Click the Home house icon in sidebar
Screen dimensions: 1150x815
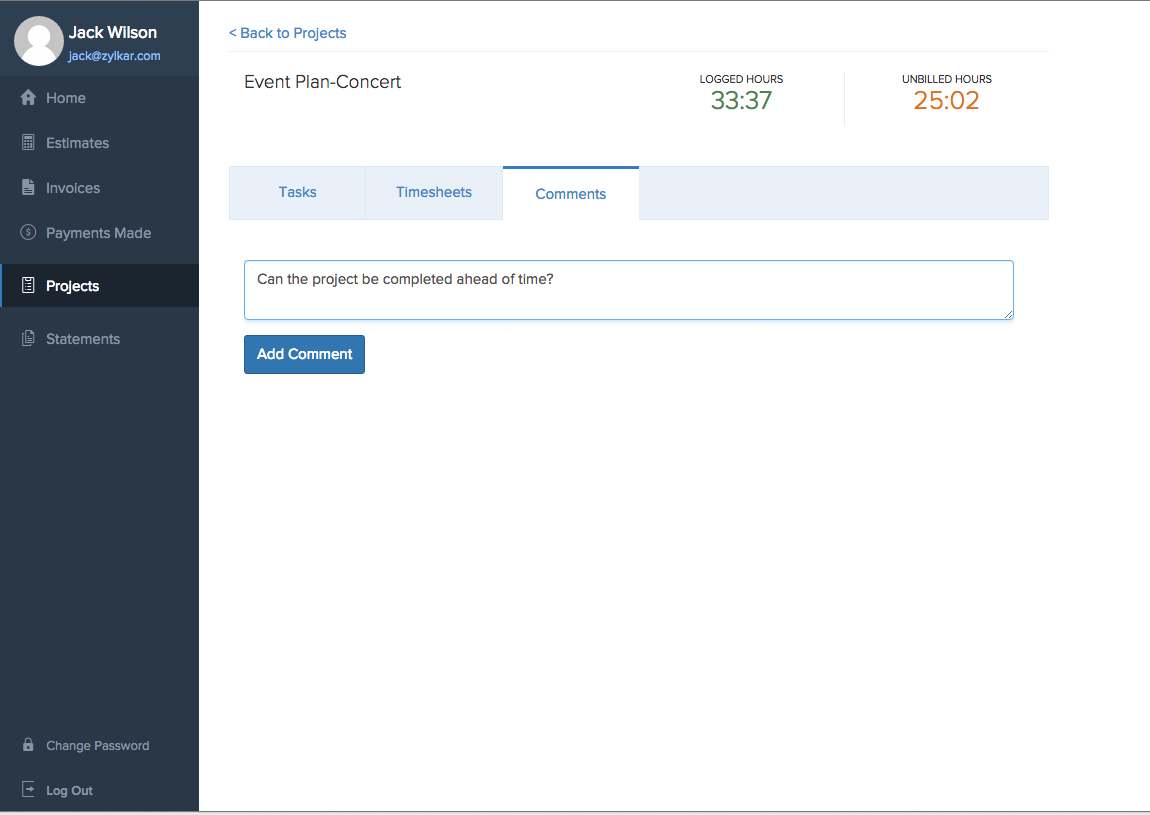(28, 98)
